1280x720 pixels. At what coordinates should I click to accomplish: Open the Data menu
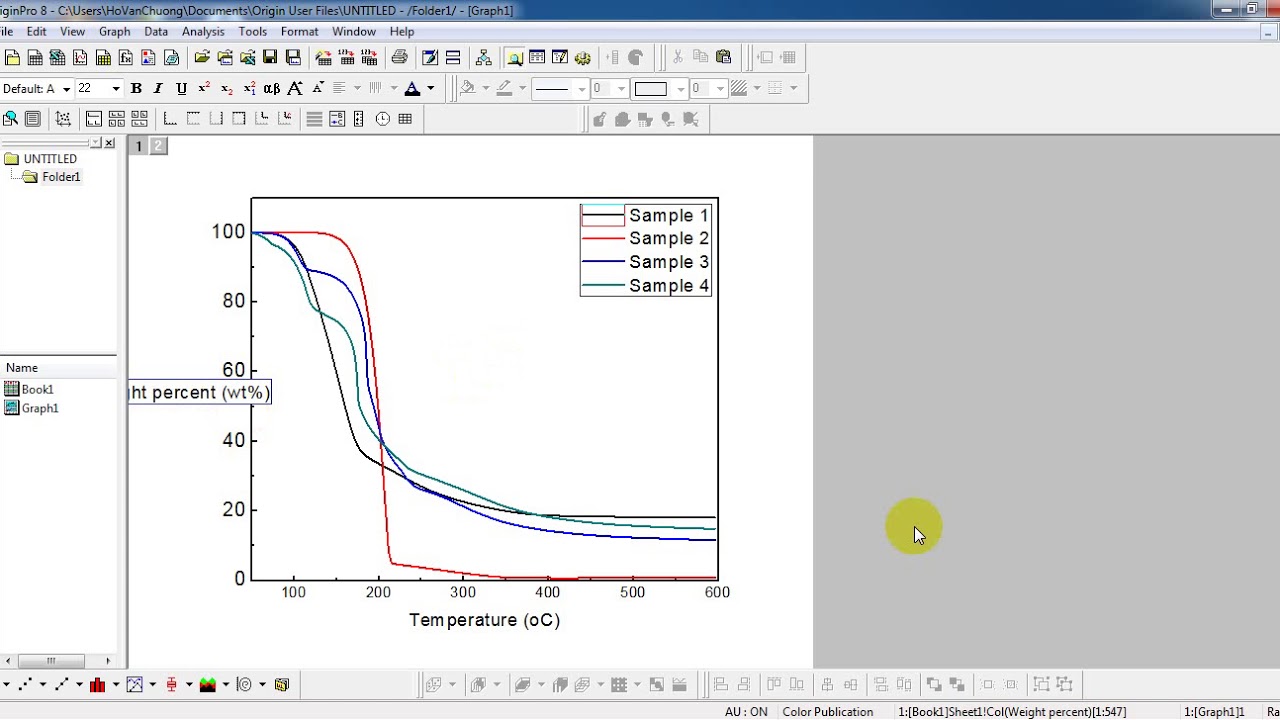click(156, 32)
